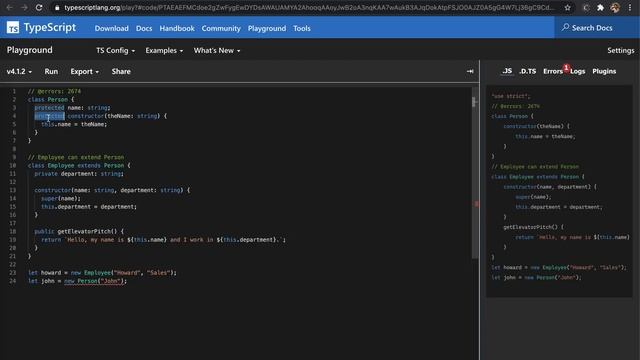Open the Plugins tab

[x=604, y=71]
